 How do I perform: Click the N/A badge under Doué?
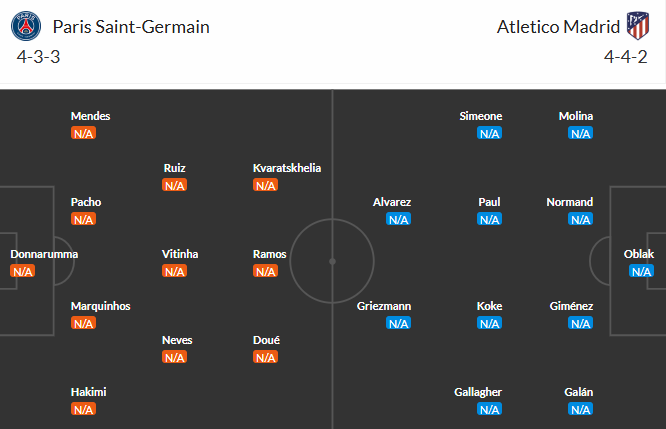(x=265, y=357)
